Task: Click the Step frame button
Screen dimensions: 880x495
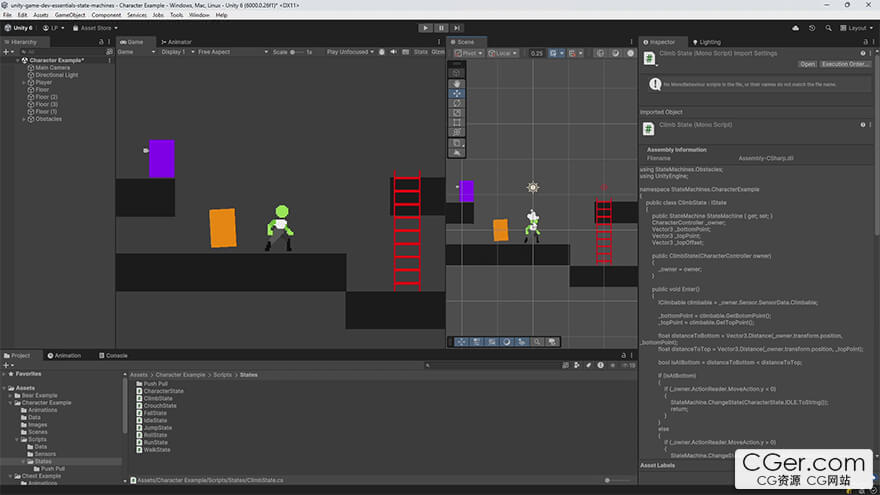Action: pyautogui.click(x=457, y=28)
